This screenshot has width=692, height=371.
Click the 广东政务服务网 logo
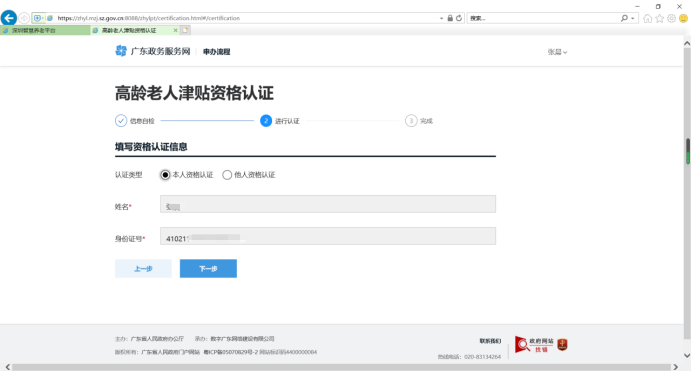click(x=121, y=51)
